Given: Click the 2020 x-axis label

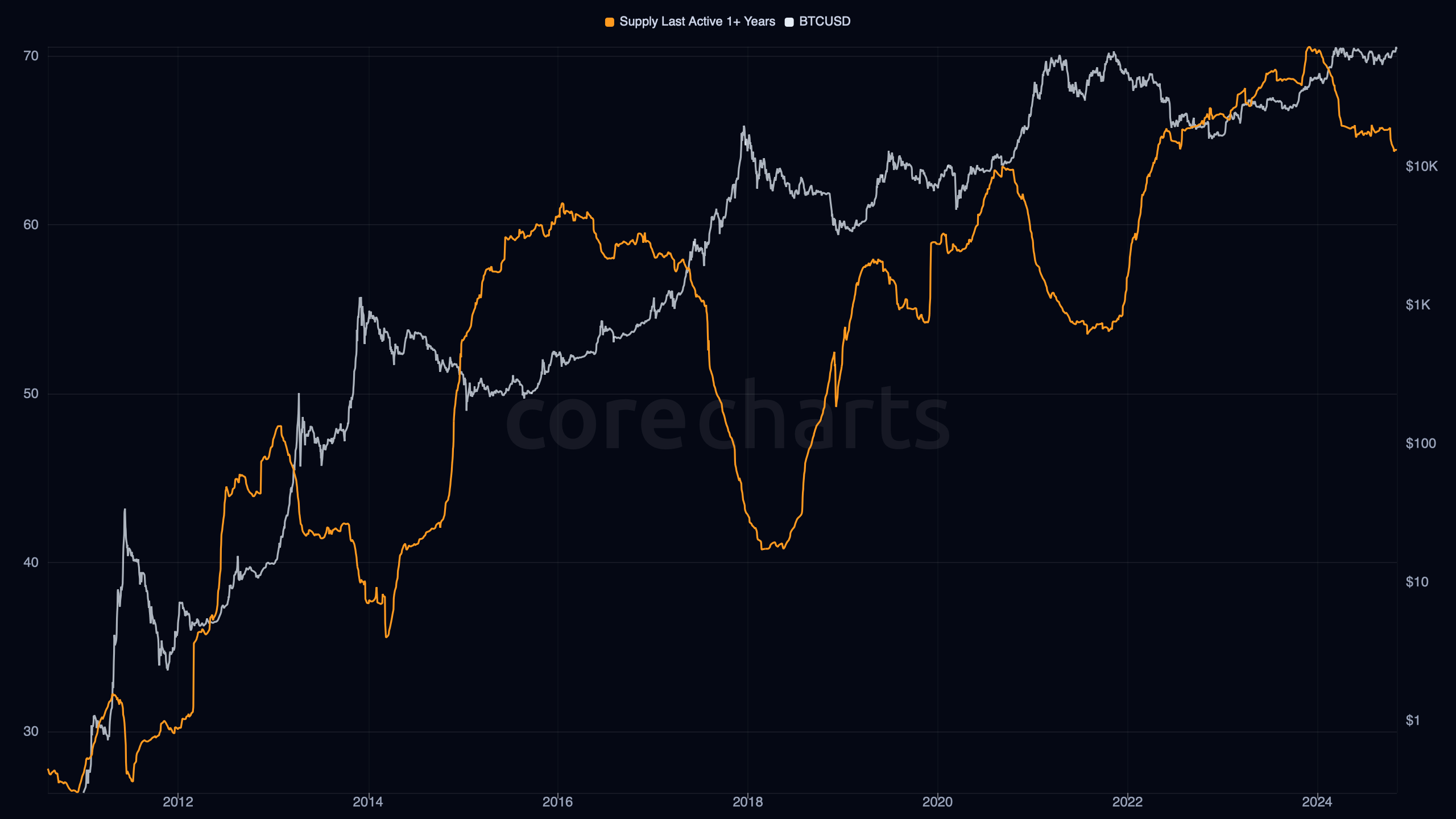Looking at the screenshot, I should point(937,802).
